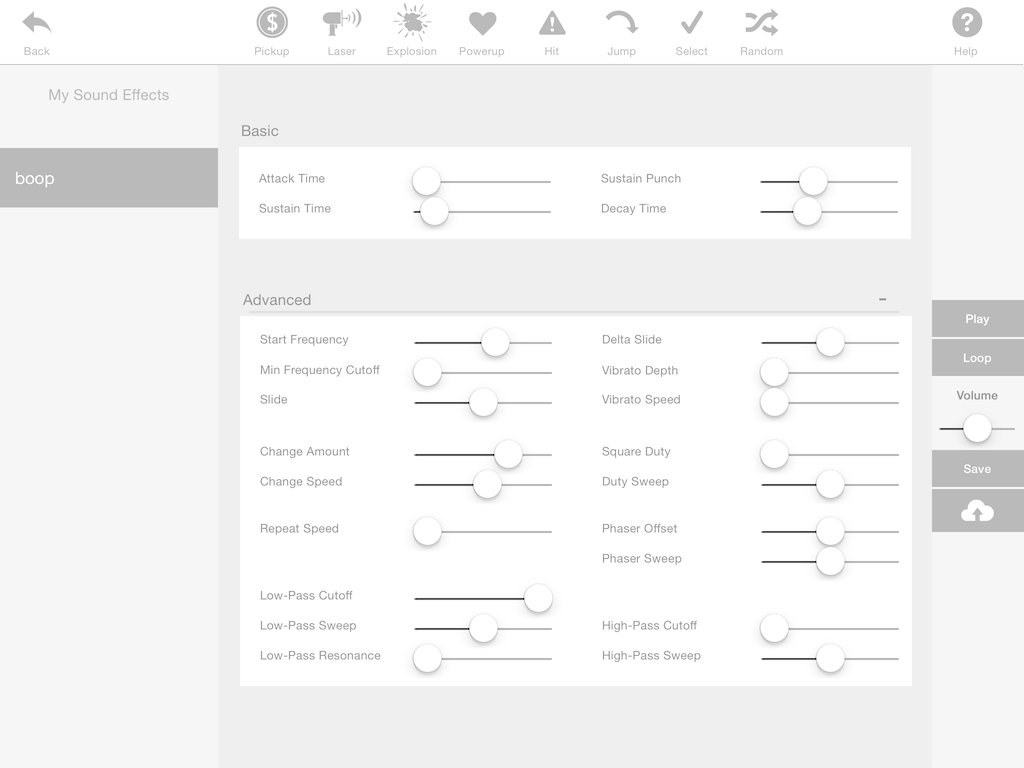Generate an Explosion sound effect

click(x=411, y=22)
